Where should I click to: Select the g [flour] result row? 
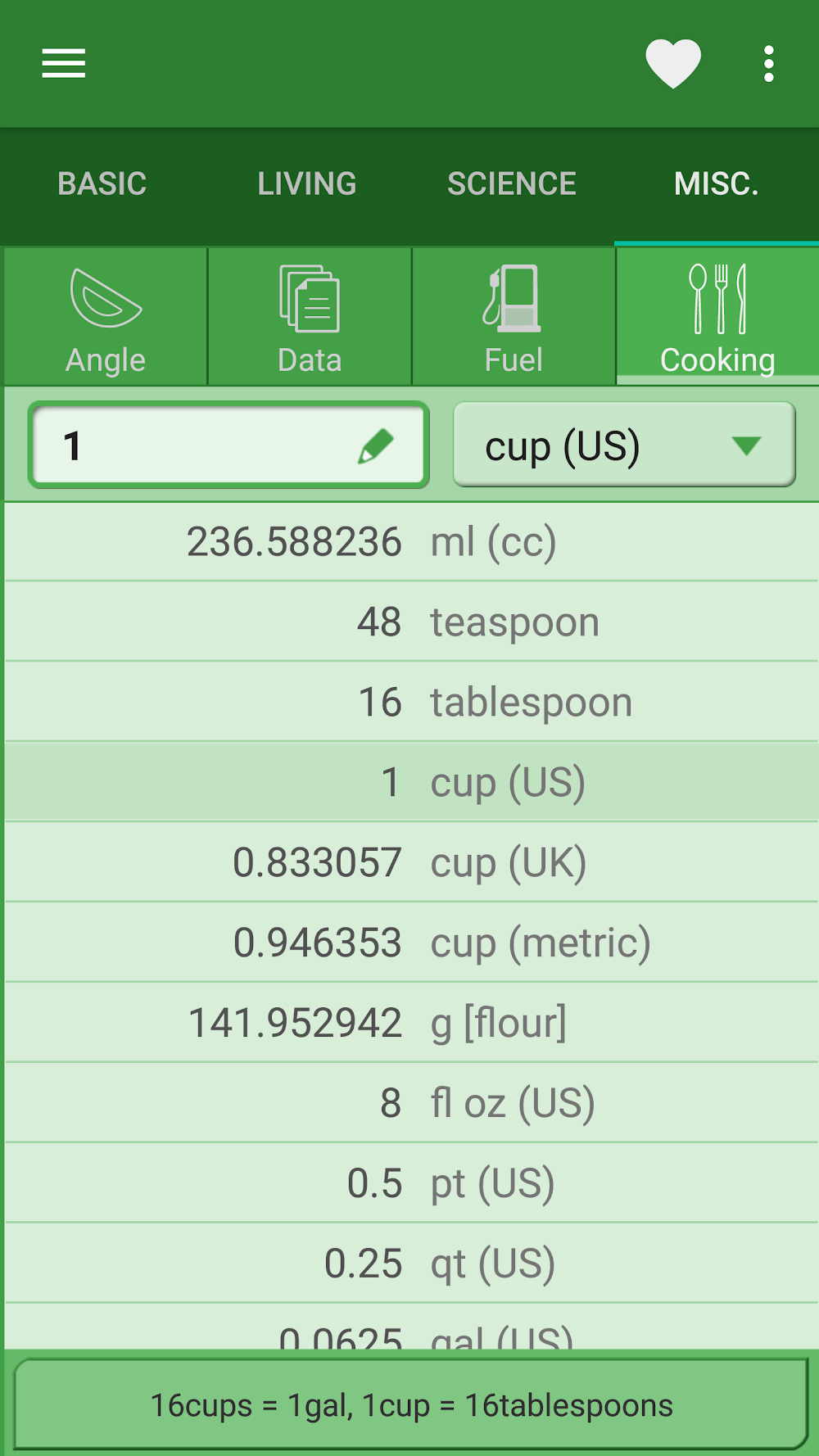pyautogui.click(x=411, y=1023)
